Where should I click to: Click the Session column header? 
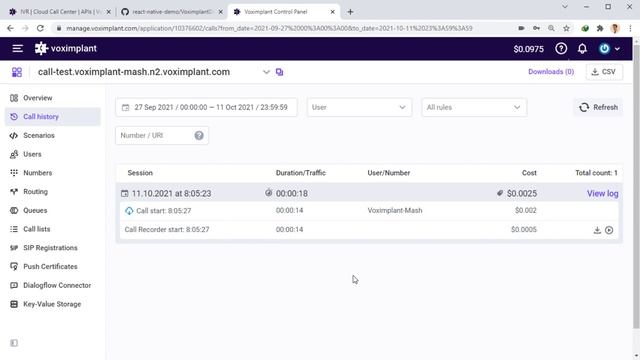click(x=140, y=173)
